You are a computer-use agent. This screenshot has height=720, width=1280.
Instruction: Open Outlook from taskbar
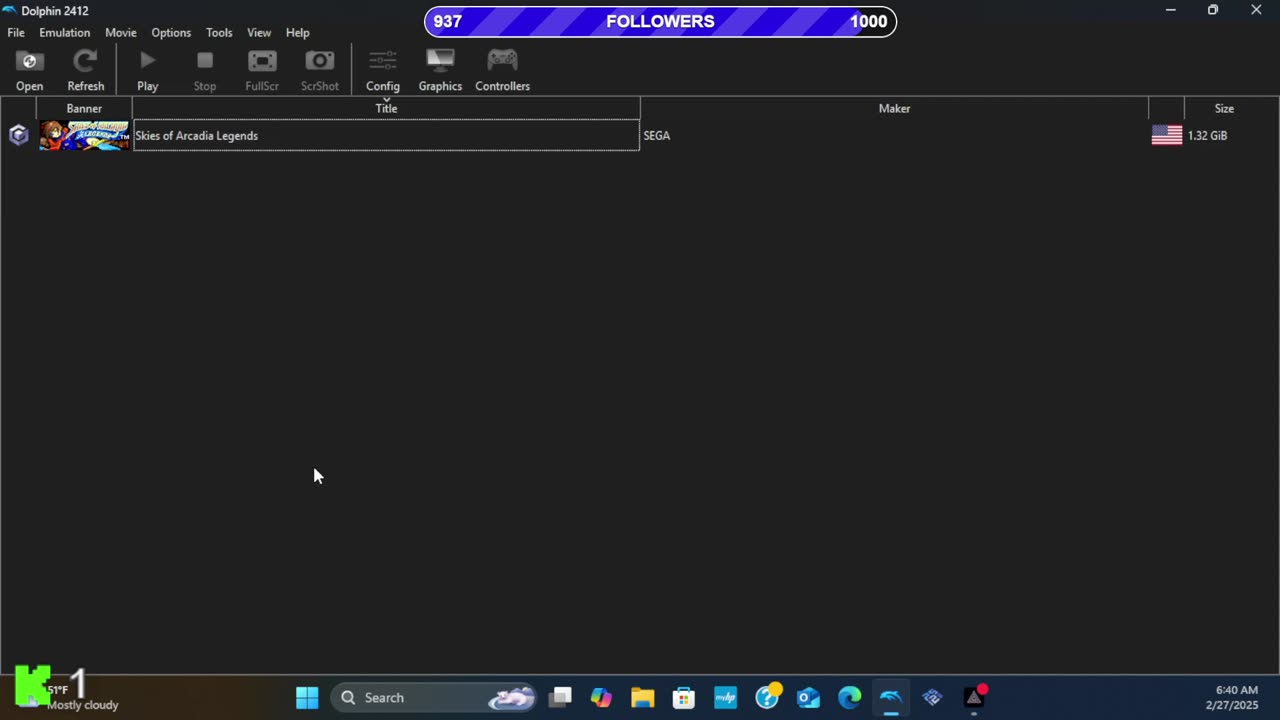click(x=808, y=697)
